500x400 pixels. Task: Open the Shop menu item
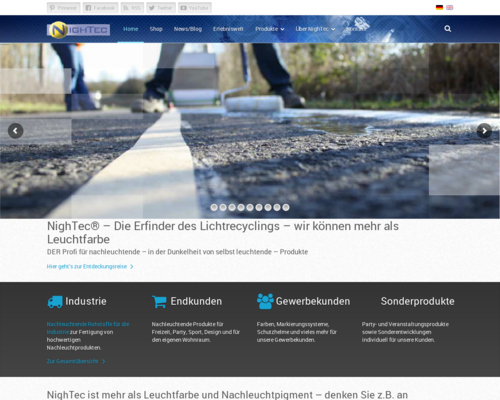pyautogui.click(x=156, y=29)
